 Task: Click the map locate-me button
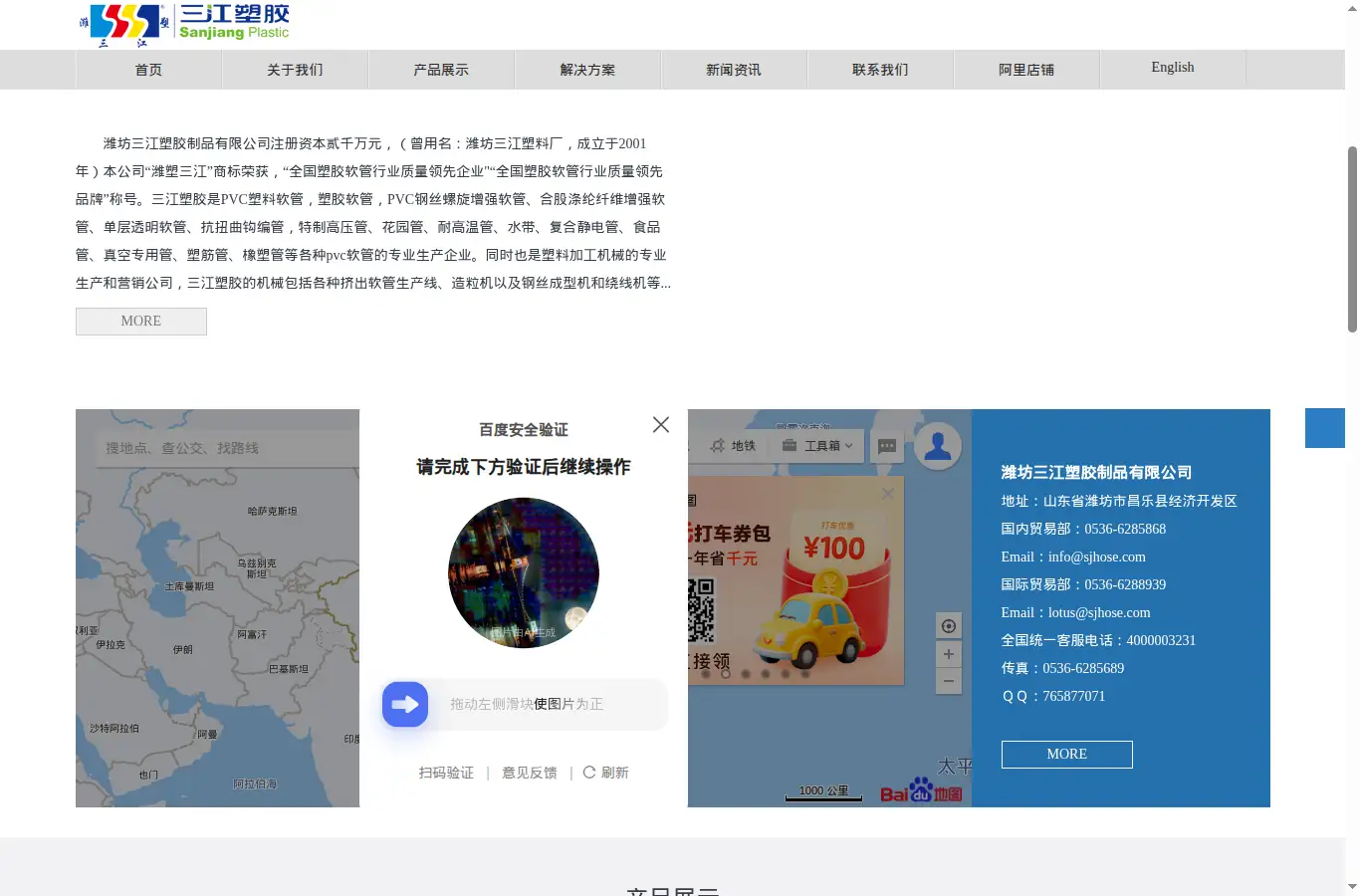click(949, 626)
